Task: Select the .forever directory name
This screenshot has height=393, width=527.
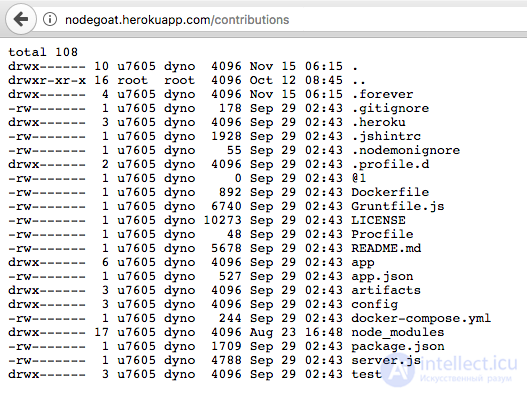Action: coord(382,94)
